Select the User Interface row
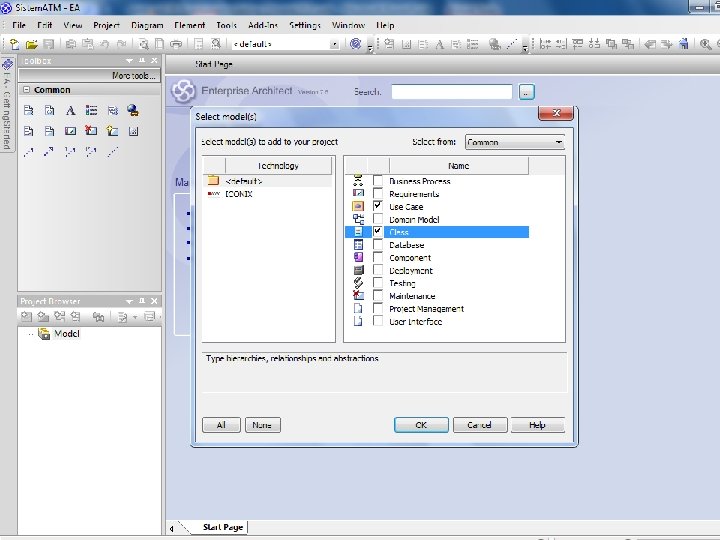720x540 pixels. click(437, 321)
